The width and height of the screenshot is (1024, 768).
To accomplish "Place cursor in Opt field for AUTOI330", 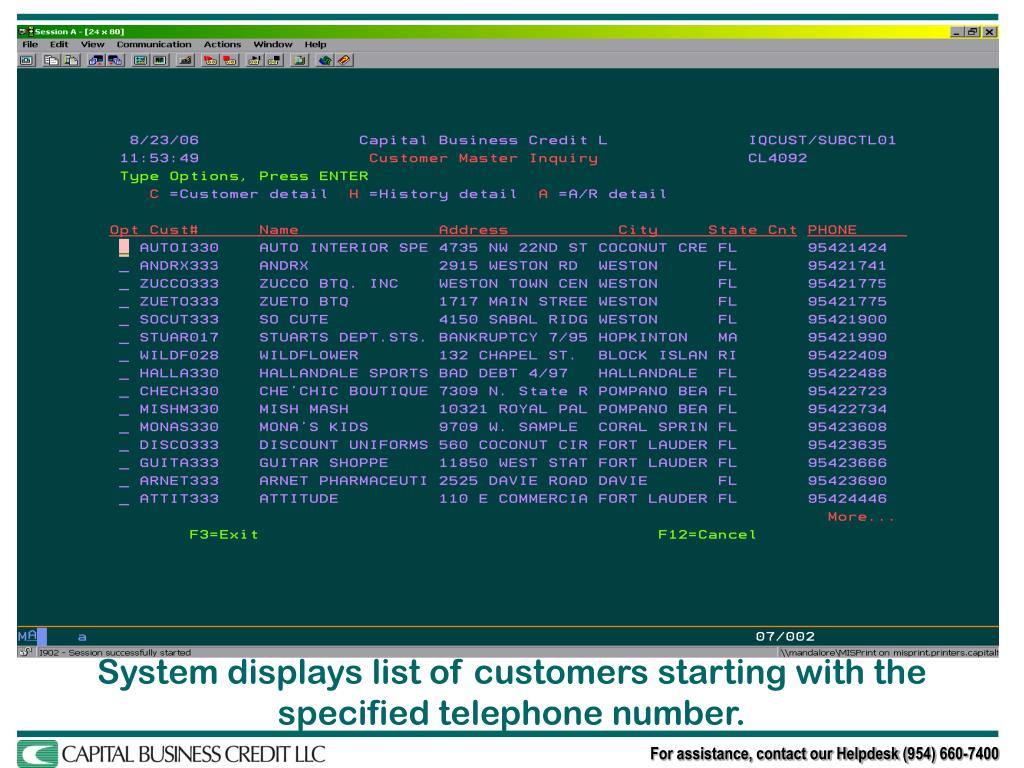I will (x=124, y=248).
